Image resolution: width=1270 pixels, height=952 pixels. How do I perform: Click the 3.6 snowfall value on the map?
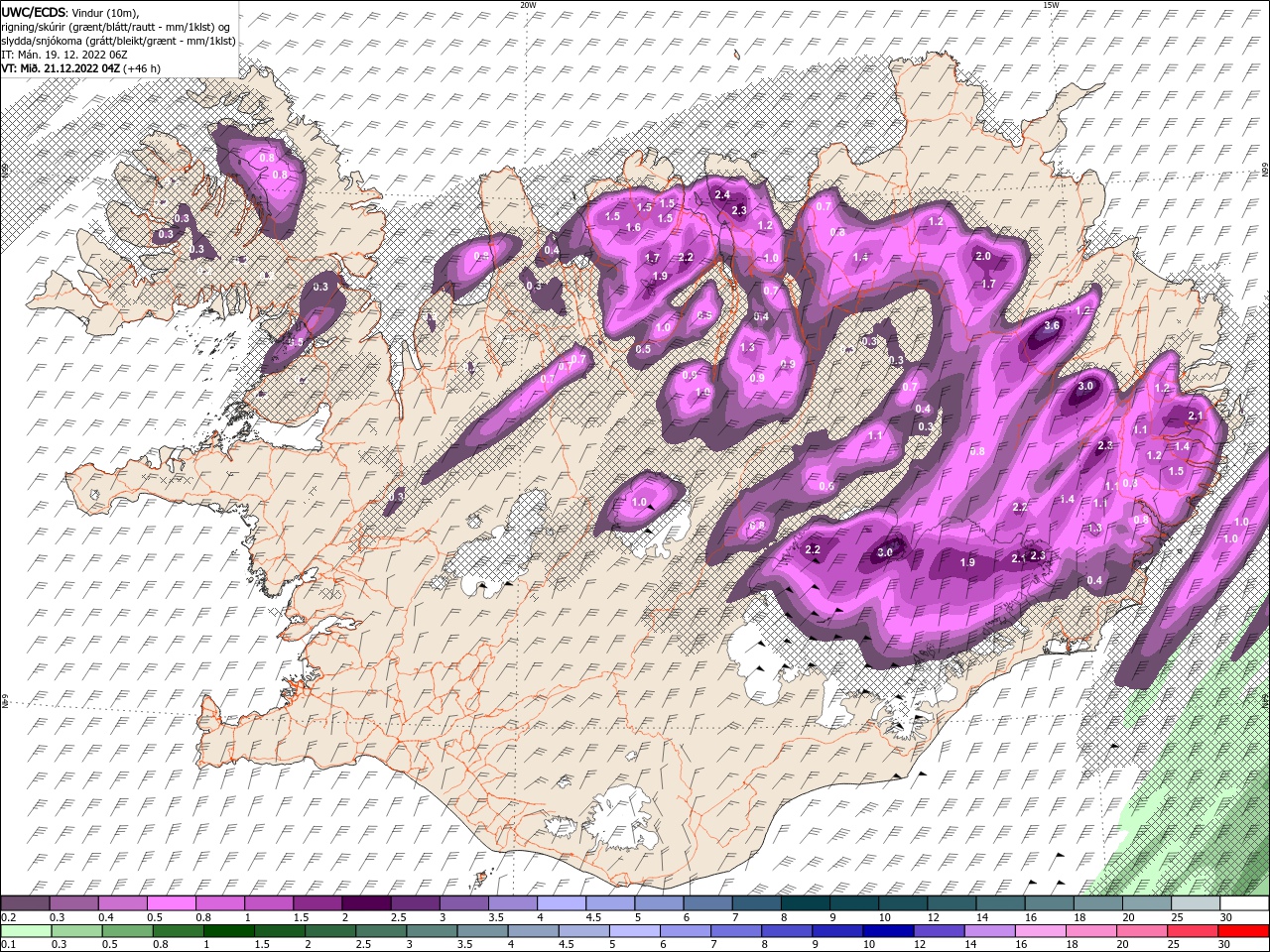click(1053, 325)
